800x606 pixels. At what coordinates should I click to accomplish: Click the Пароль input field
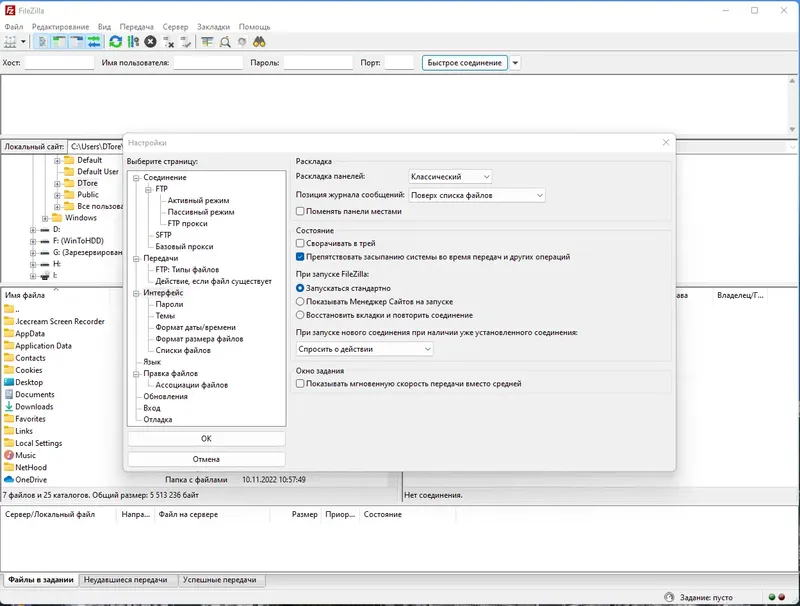pos(318,63)
